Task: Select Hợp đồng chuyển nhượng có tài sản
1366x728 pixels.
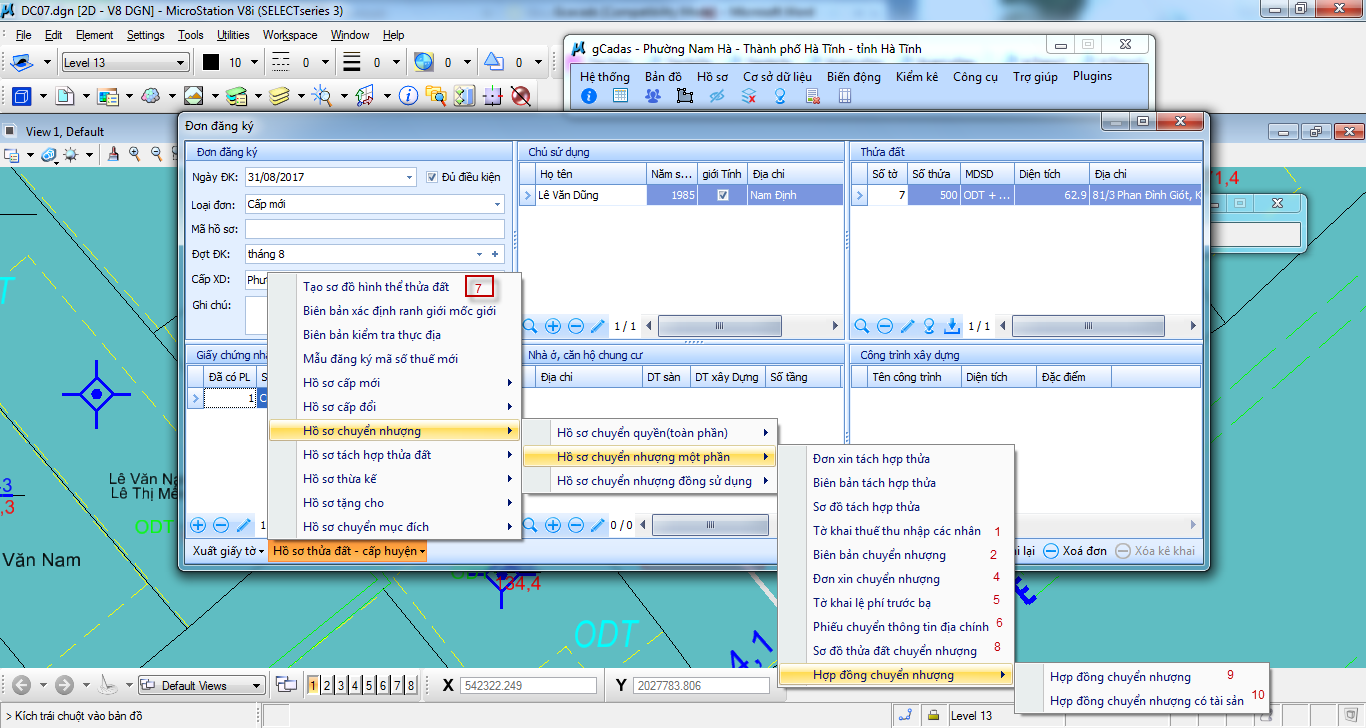Action: (x=1146, y=701)
